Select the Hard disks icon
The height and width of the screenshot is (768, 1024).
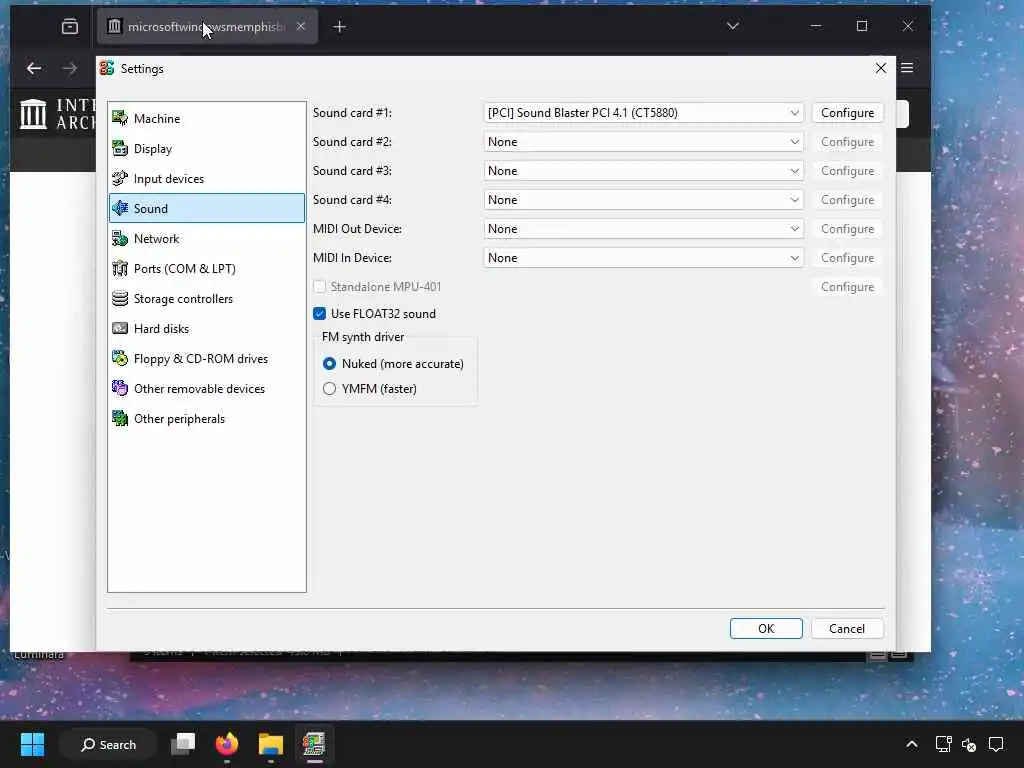(120, 328)
